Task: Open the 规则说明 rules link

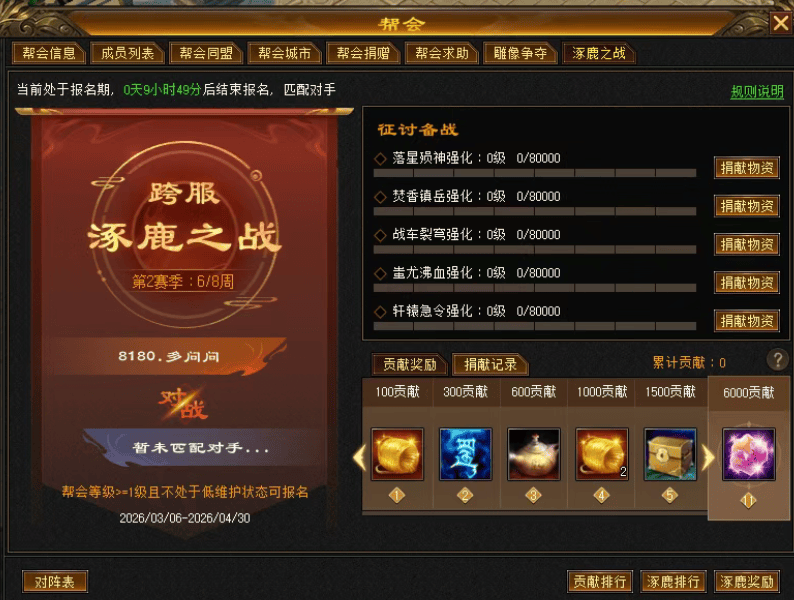Action: point(757,92)
